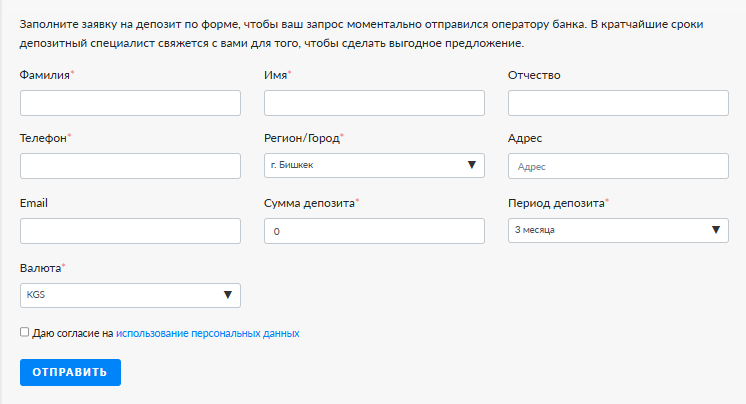746x404 pixels.
Task: Select the Сумма депозита field showing 0
Action: [x=374, y=231]
